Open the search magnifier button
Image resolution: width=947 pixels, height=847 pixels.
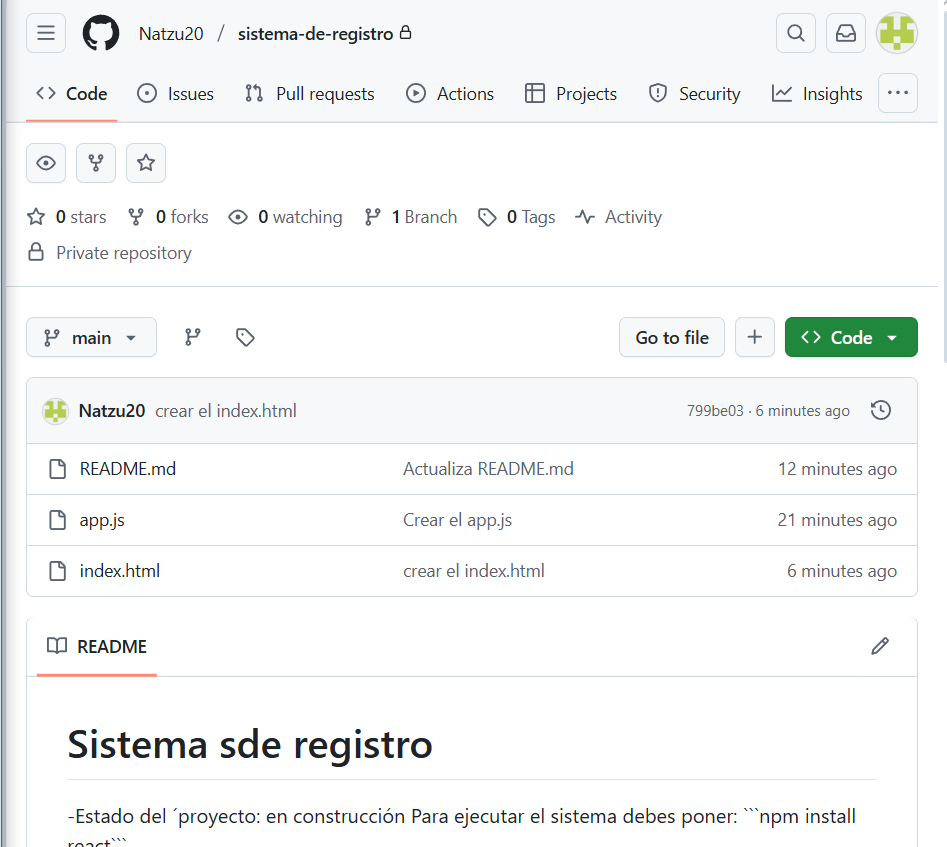point(796,33)
